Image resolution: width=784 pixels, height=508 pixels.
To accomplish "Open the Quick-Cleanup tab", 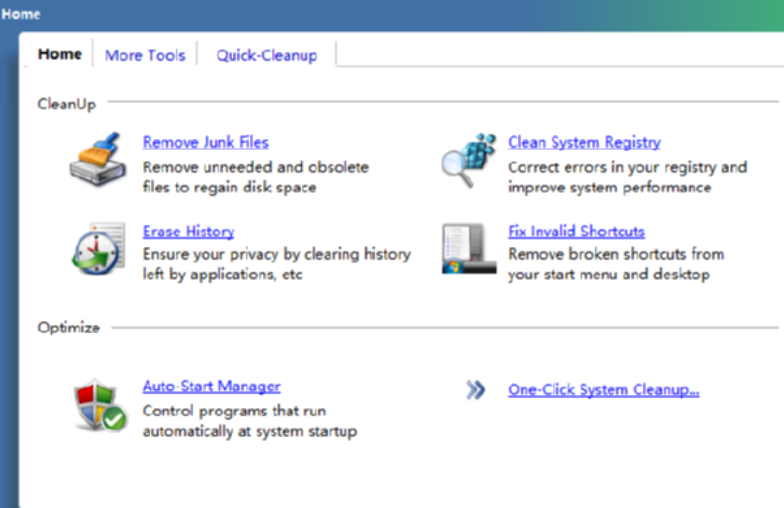I will (266, 55).
